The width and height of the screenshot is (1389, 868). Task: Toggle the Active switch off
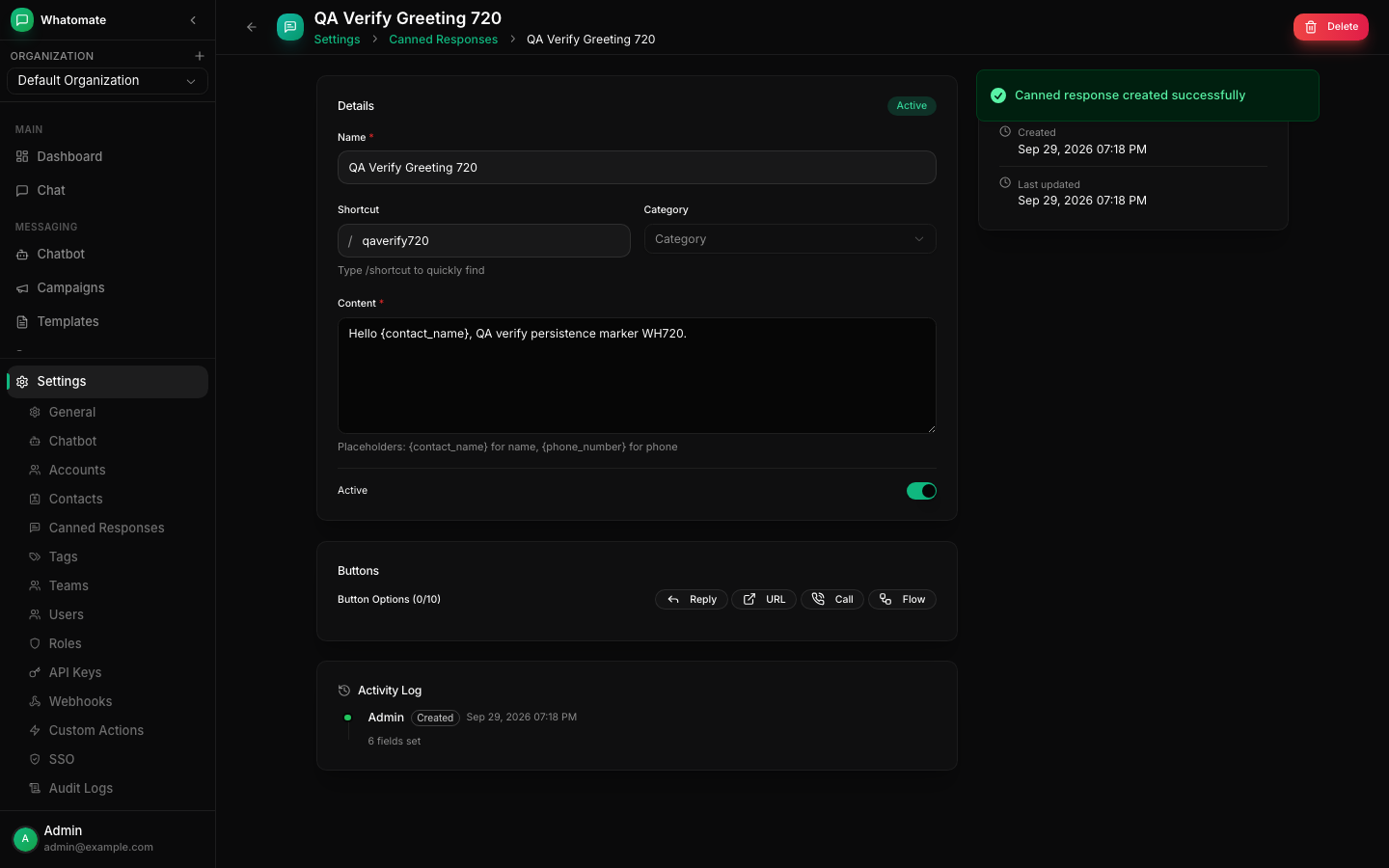click(921, 491)
